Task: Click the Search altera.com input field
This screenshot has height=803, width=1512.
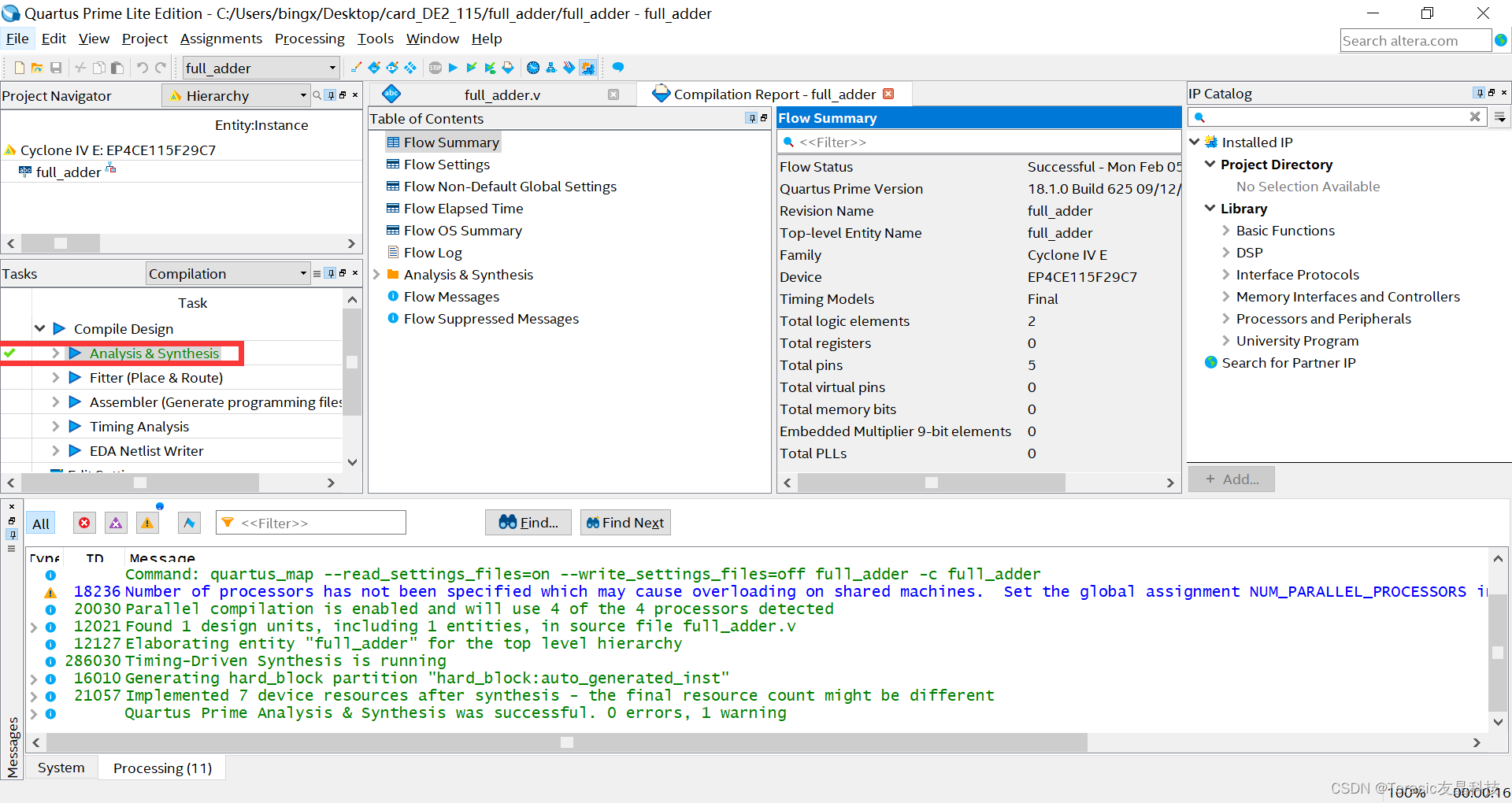Action: (1415, 40)
